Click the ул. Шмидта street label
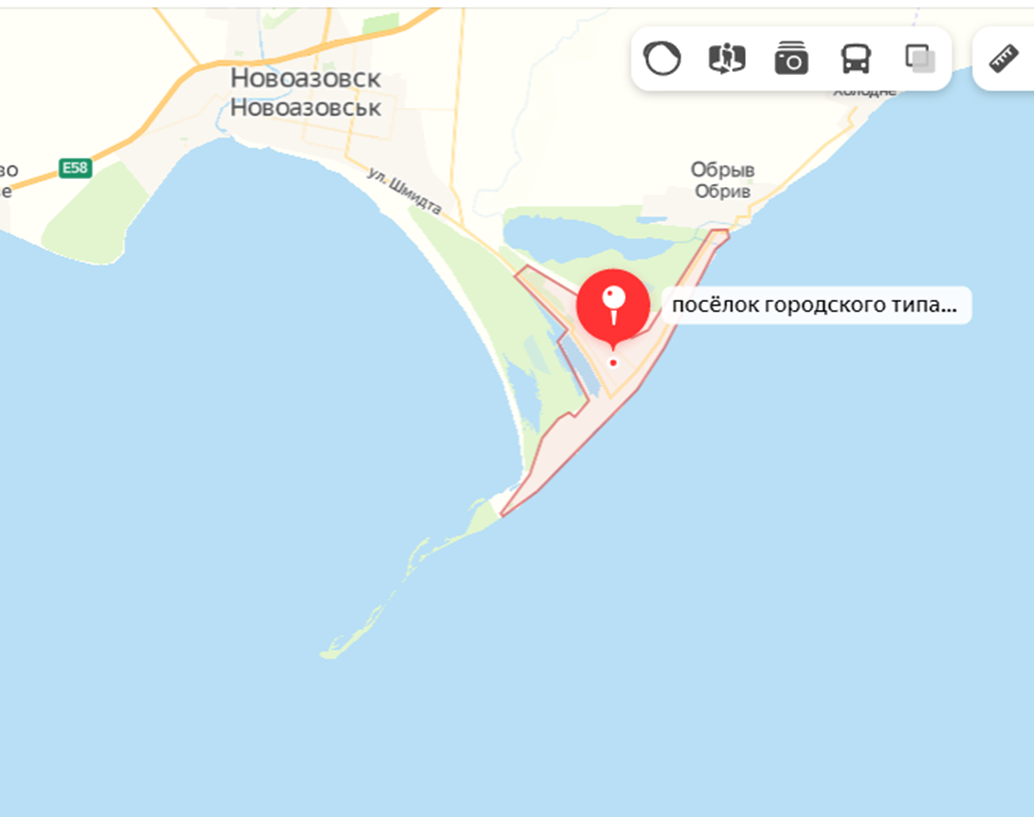The height and width of the screenshot is (817, 1034). pos(404,191)
